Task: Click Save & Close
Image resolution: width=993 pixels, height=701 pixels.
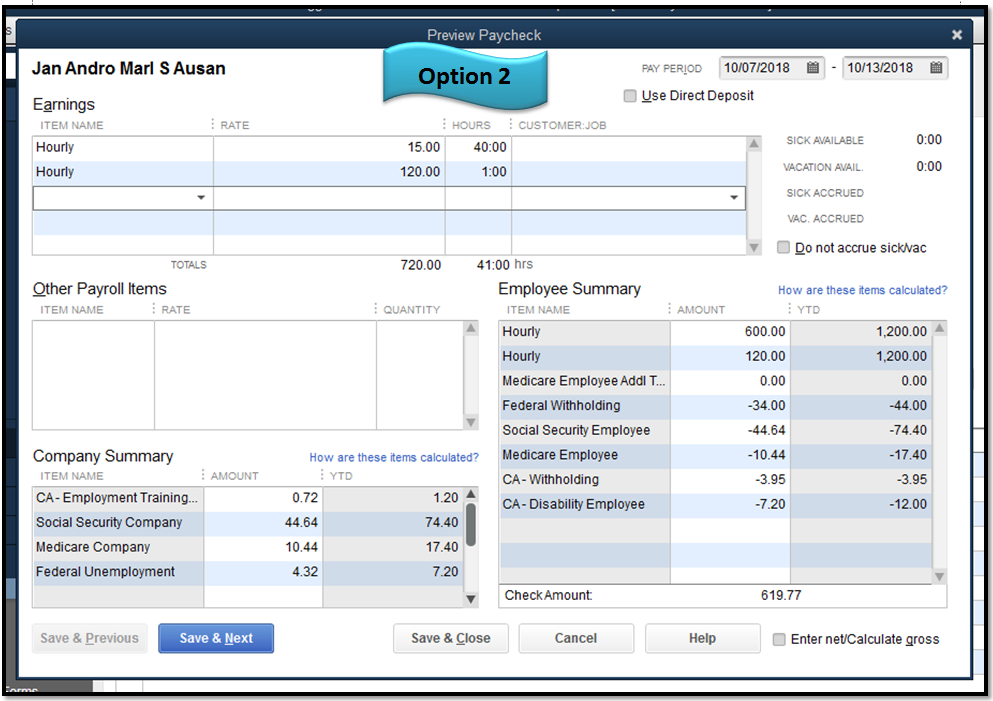Action: [450, 638]
